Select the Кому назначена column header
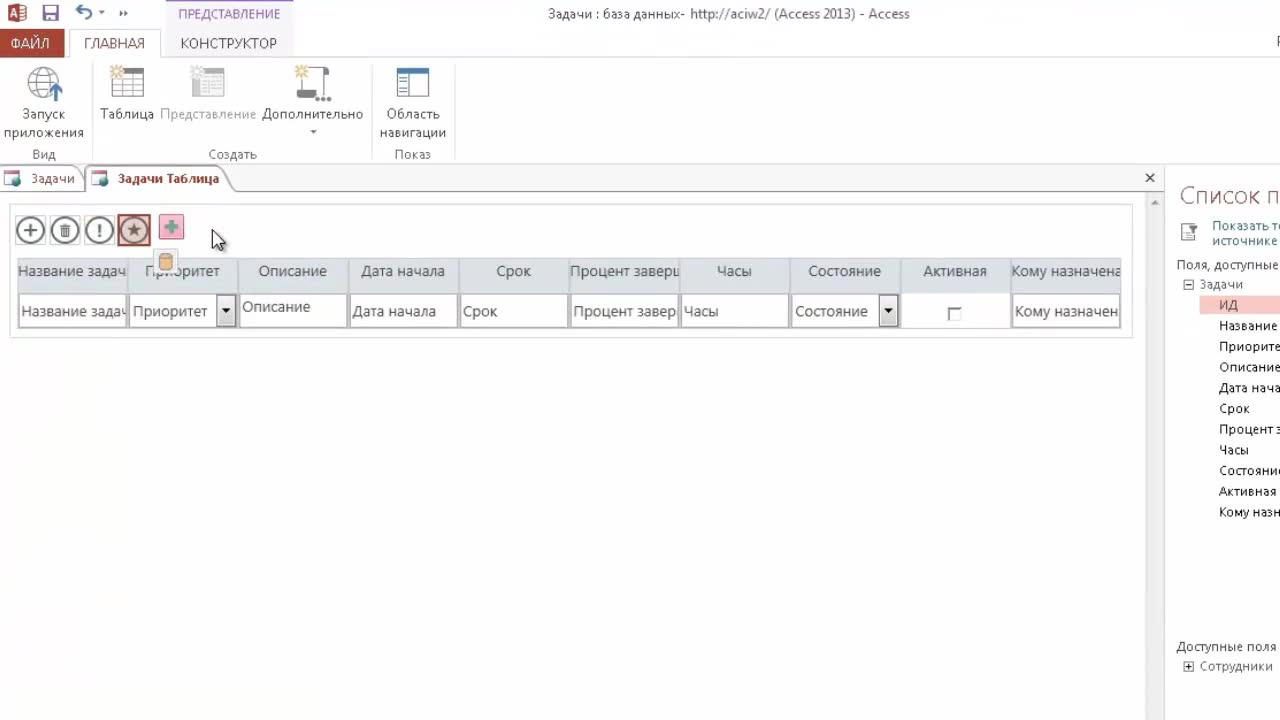The image size is (1280, 720). pos(1065,272)
